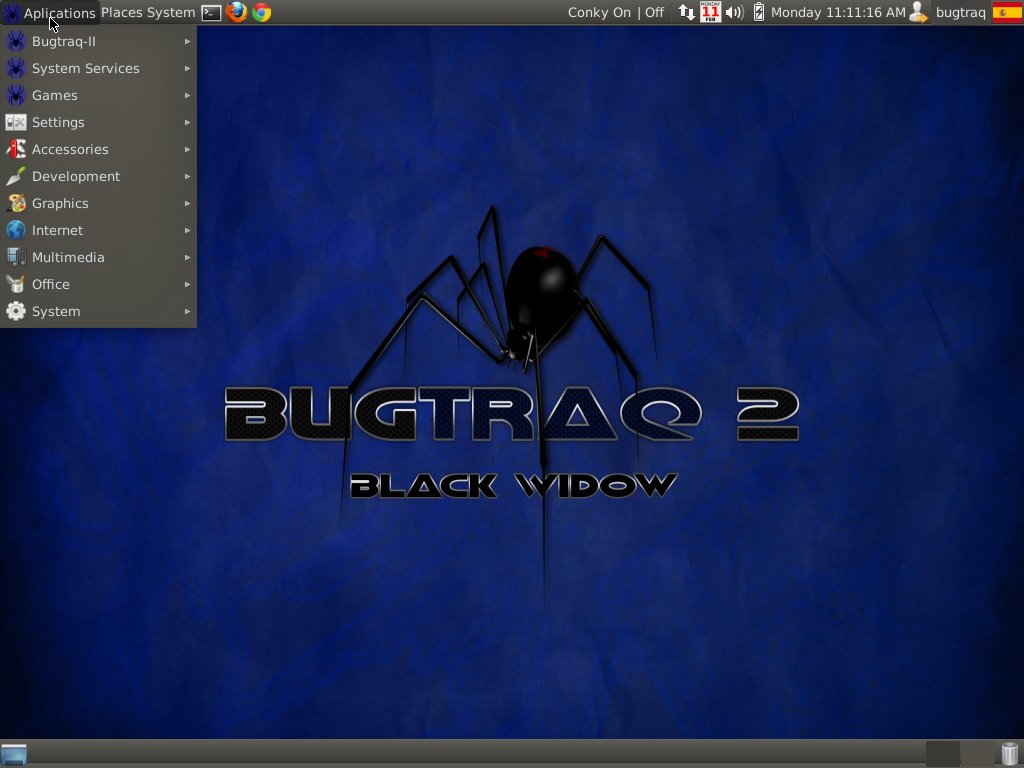Image resolution: width=1024 pixels, height=768 pixels.
Task: Open the Development submenu
Action: (99, 176)
